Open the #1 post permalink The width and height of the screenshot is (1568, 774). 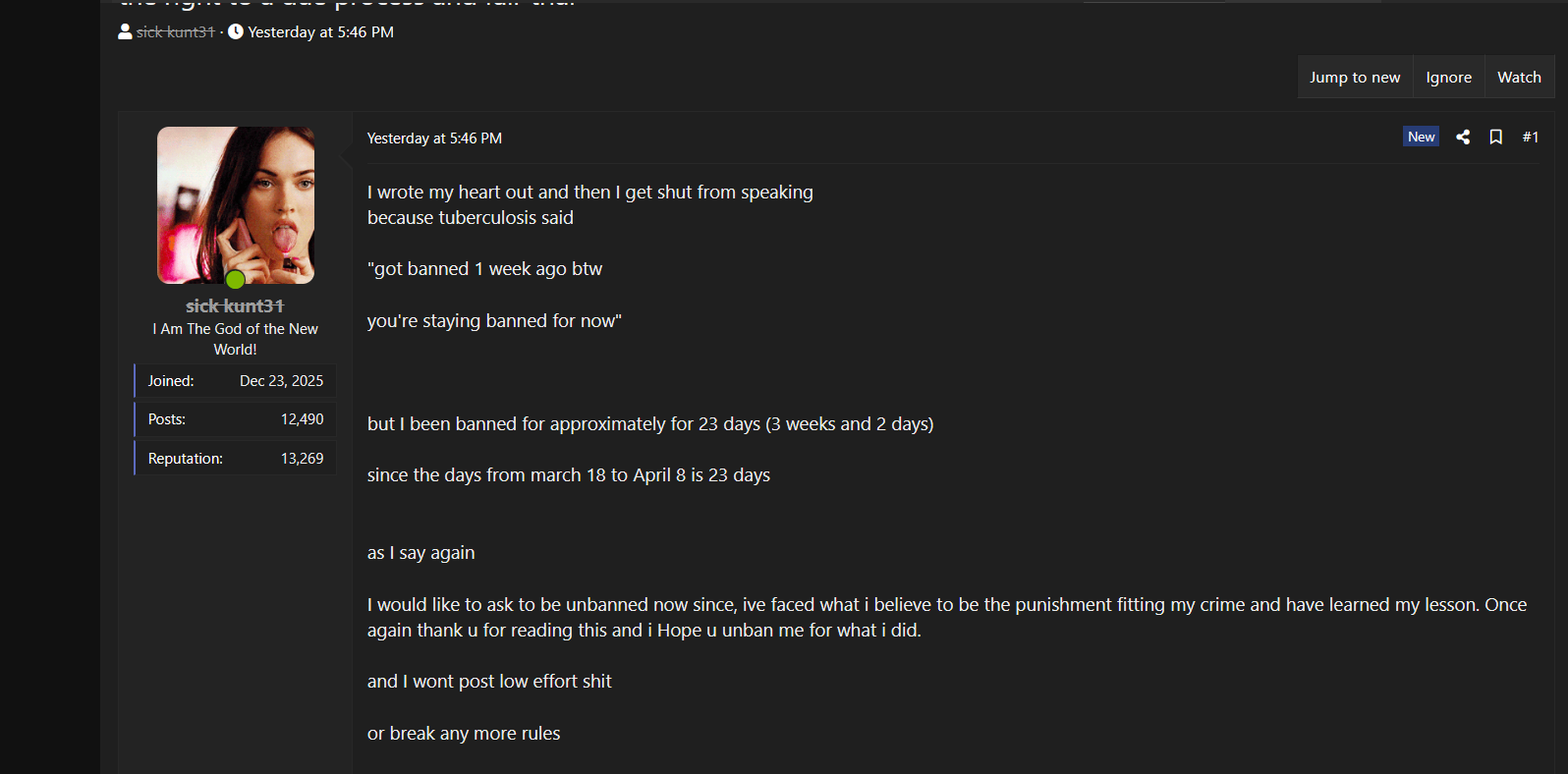tap(1530, 138)
